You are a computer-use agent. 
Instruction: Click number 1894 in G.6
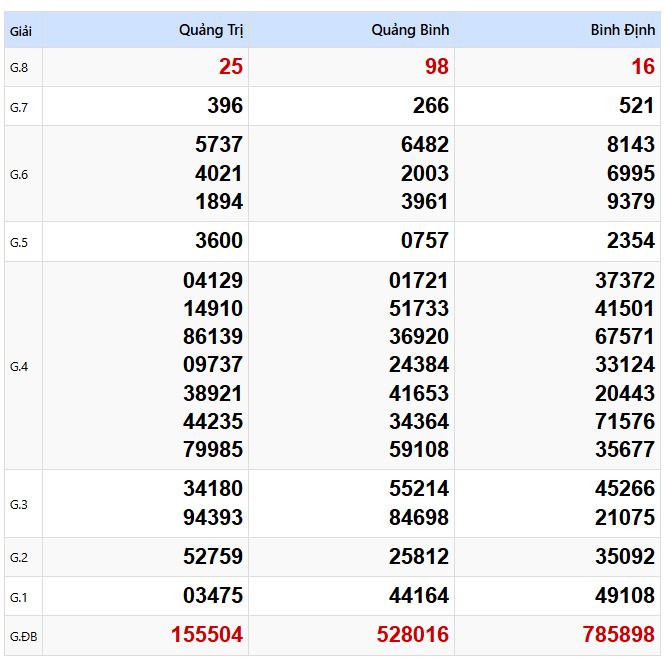click(219, 201)
